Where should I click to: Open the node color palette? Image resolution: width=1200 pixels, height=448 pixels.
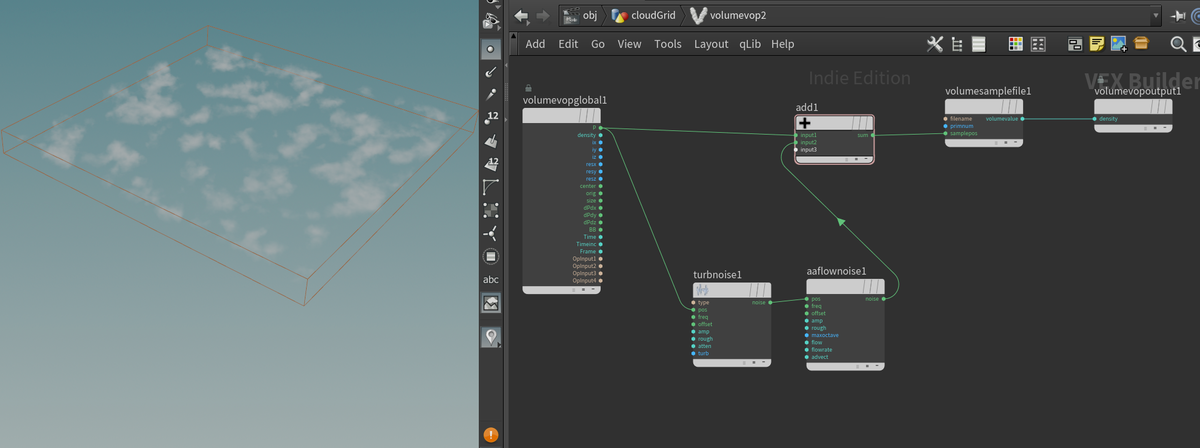point(1015,44)
